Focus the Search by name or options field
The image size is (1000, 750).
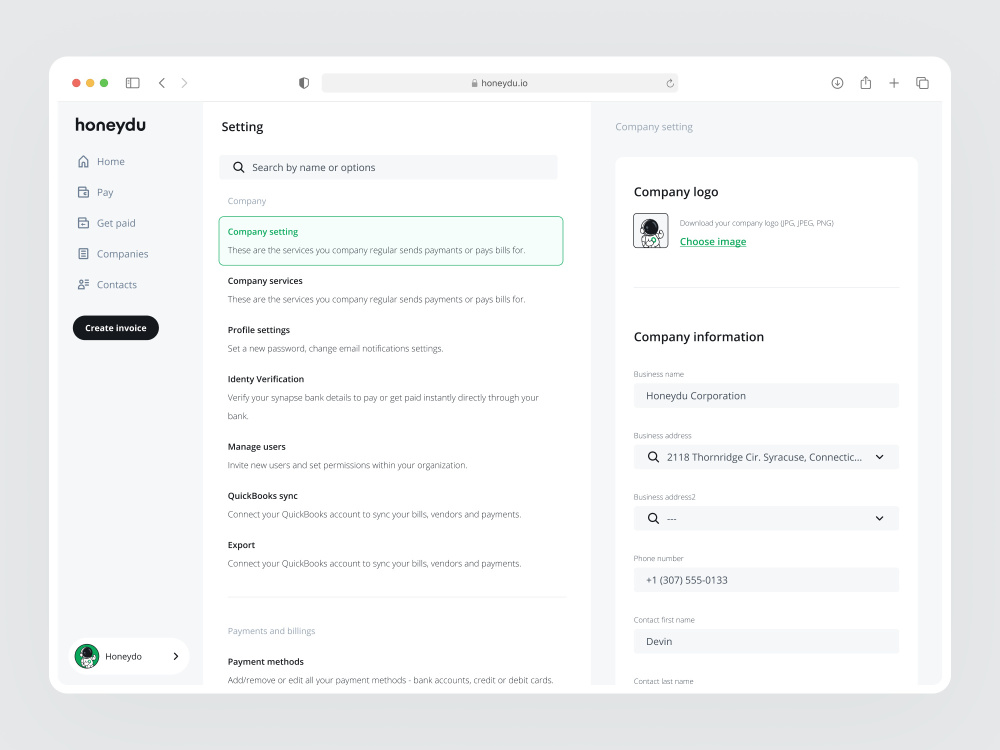388,167
